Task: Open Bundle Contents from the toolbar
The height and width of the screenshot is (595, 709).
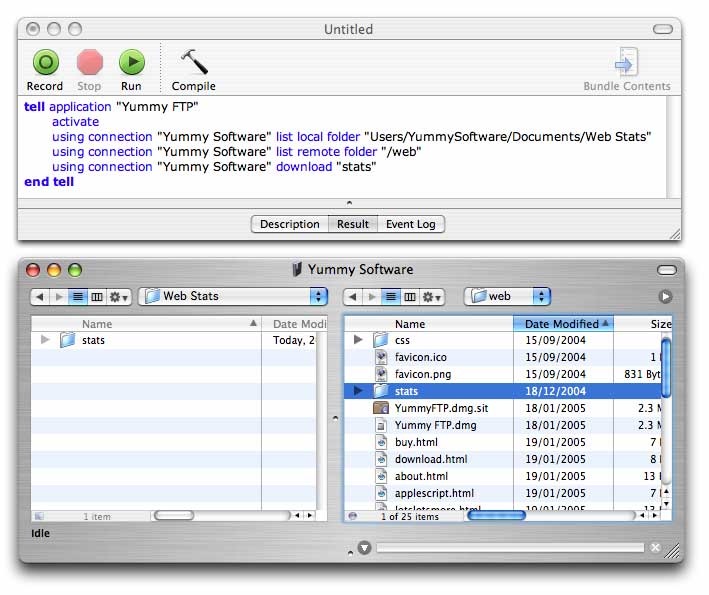Action: 626,64
